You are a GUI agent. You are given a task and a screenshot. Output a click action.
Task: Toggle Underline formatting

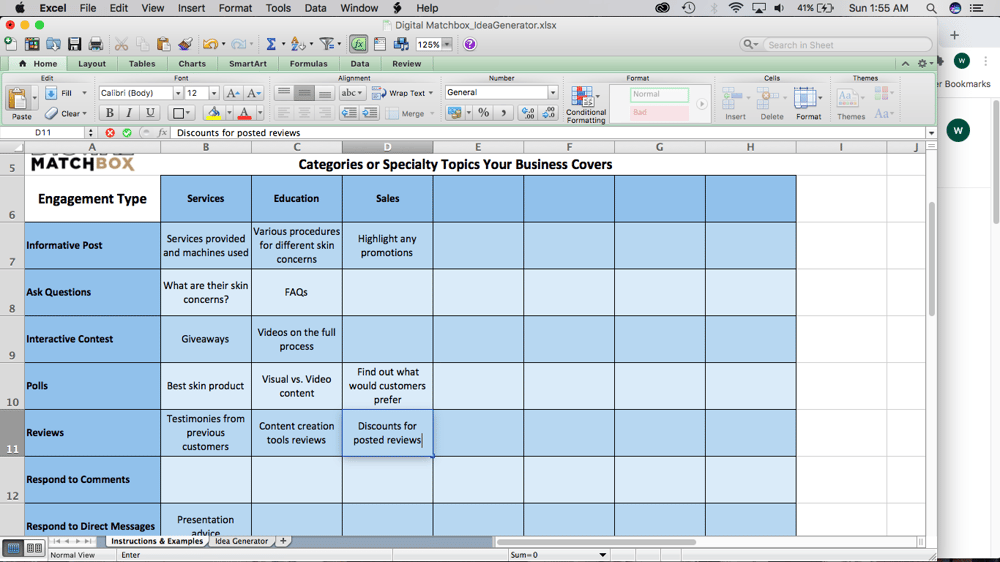(150, 113)
